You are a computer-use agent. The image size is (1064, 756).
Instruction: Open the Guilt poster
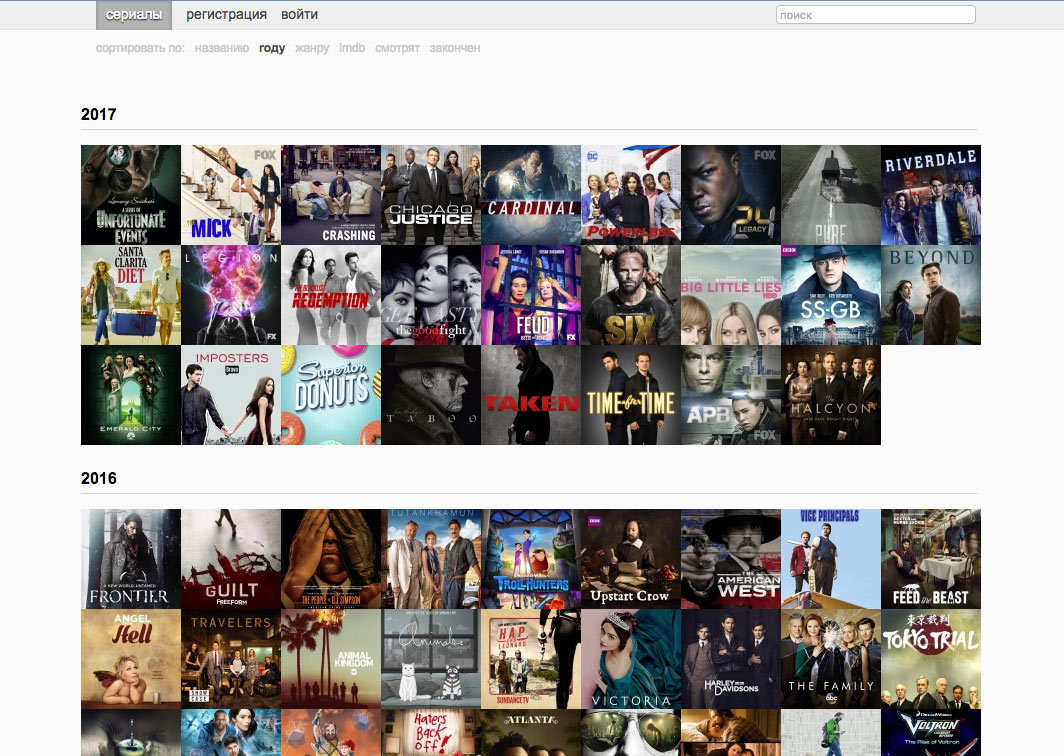tap(231, 559)
